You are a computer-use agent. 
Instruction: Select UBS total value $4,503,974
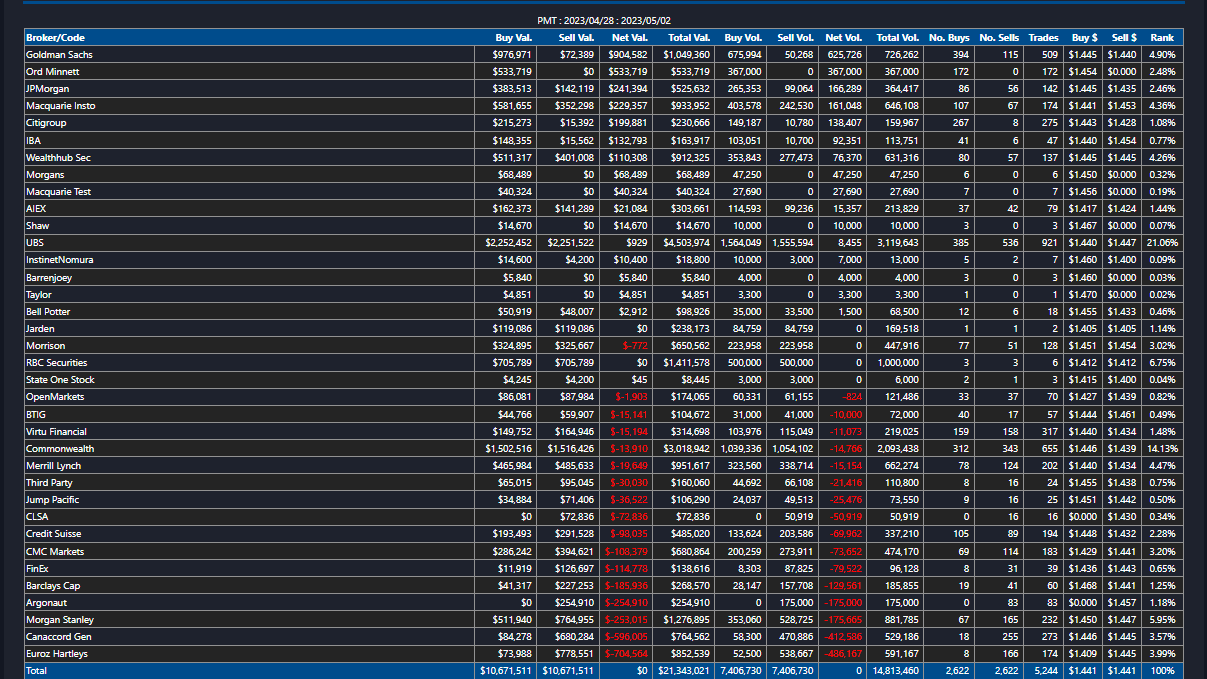pos(686,243)
